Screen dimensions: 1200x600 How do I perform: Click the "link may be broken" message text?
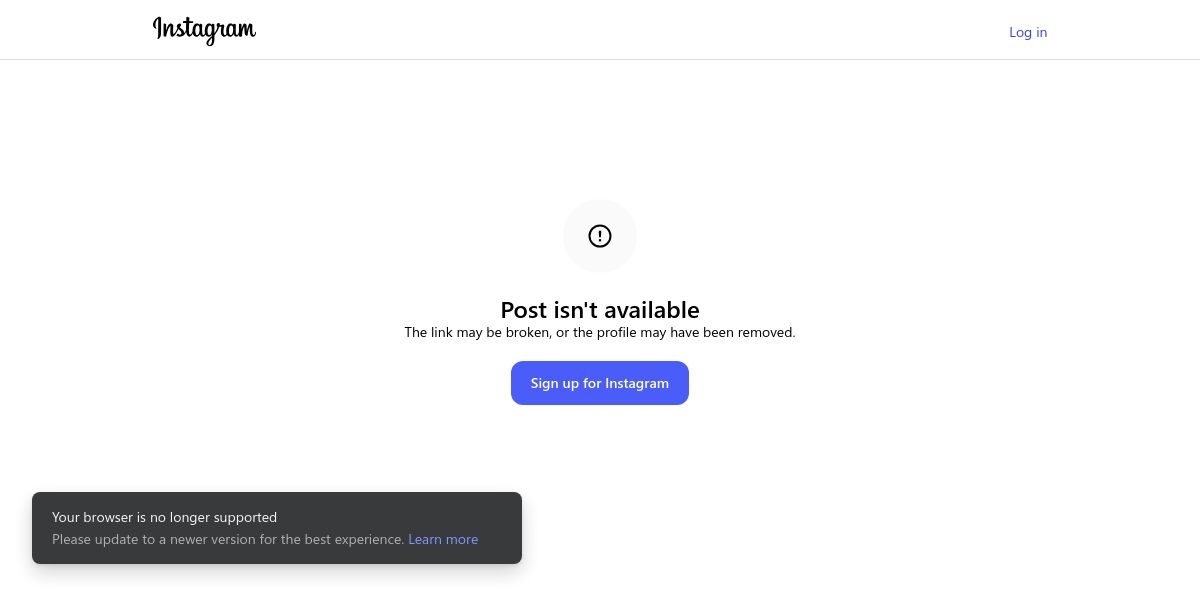(600, 332)
